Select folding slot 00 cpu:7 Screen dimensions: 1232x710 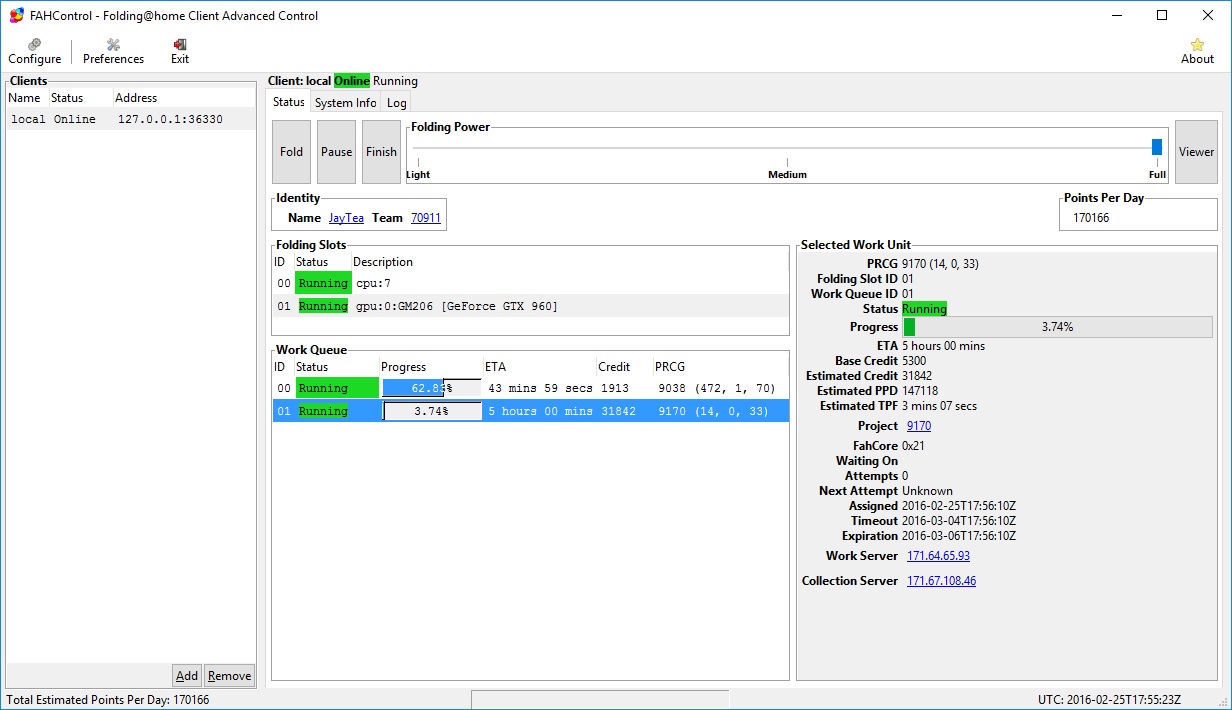click(531, 283)
